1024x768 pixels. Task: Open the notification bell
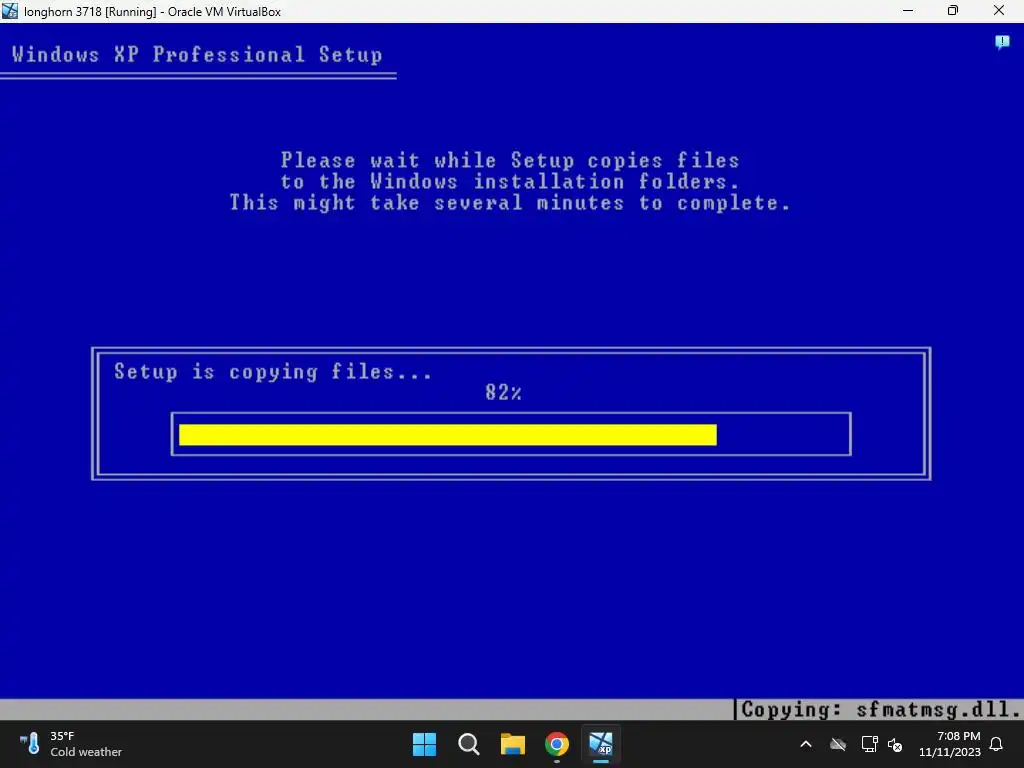pyautogui.click(x=996, y=744)
